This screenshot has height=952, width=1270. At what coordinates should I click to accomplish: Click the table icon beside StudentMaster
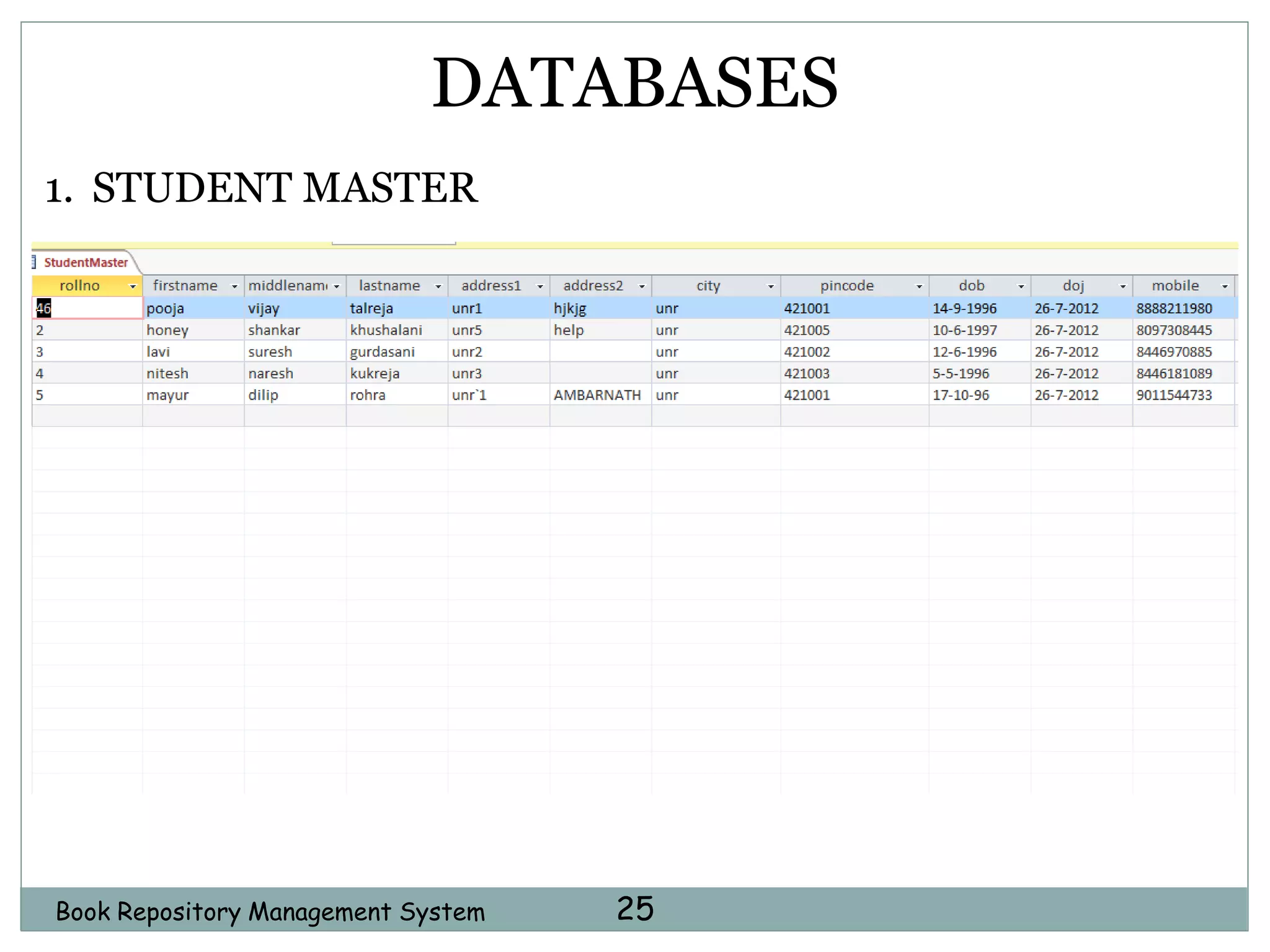click(x=35, y=263)
